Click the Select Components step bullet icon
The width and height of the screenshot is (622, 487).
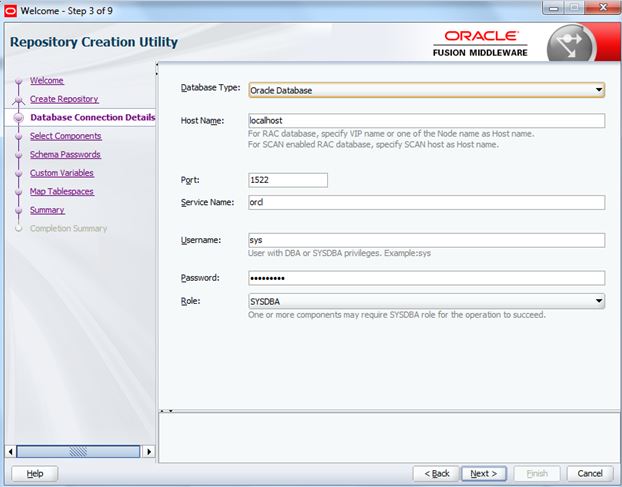[18, 136]
